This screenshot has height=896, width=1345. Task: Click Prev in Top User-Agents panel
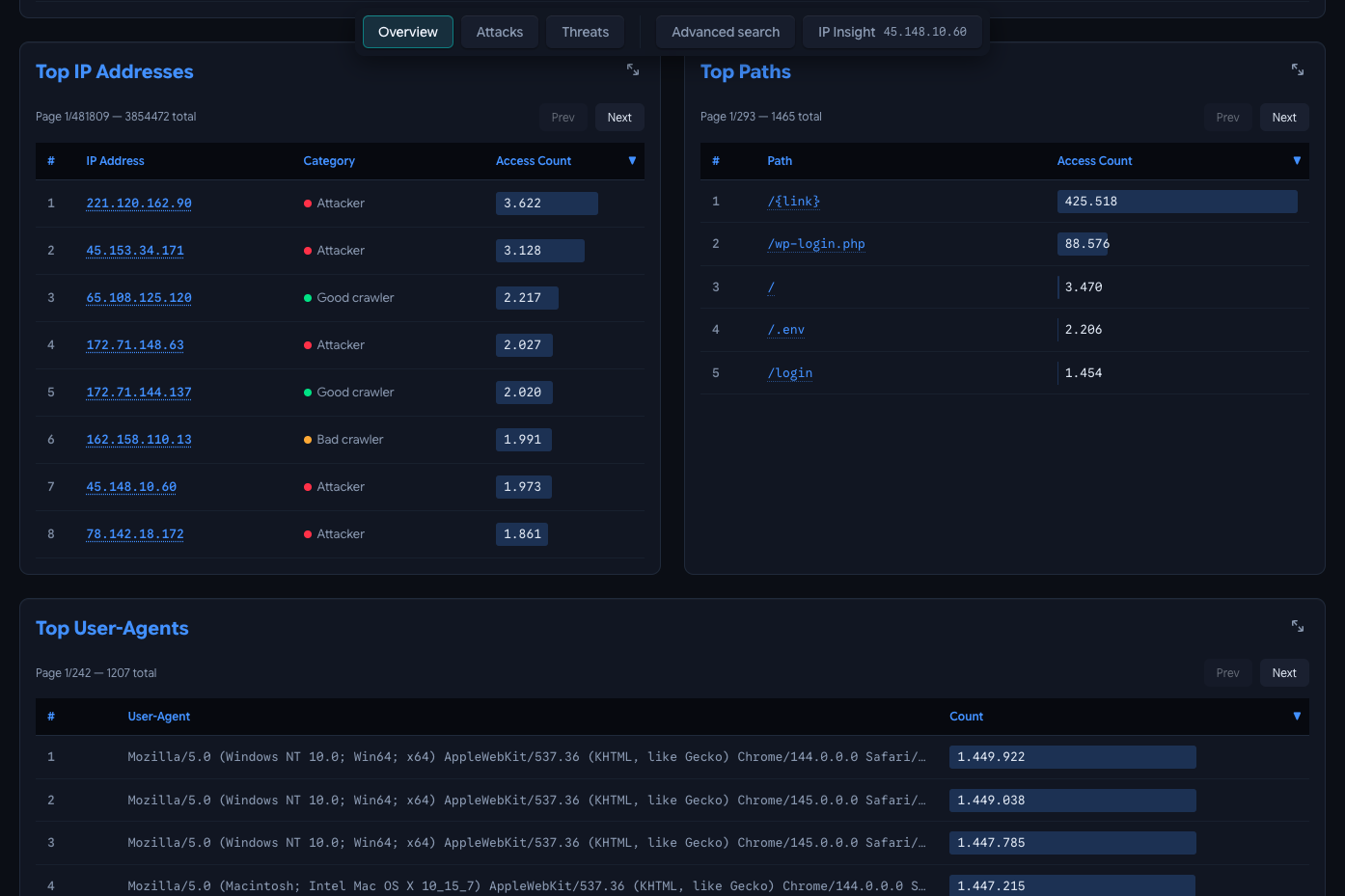click(x=1228, y=673)
